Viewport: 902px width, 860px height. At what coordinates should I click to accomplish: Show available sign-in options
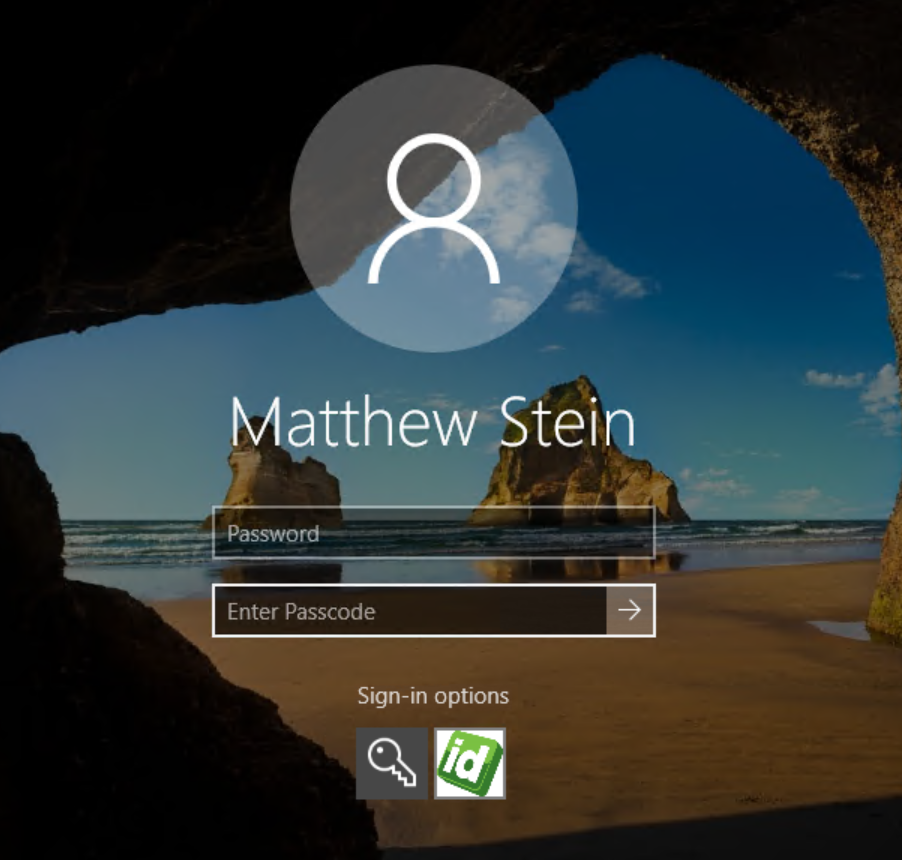pos(434,695)
